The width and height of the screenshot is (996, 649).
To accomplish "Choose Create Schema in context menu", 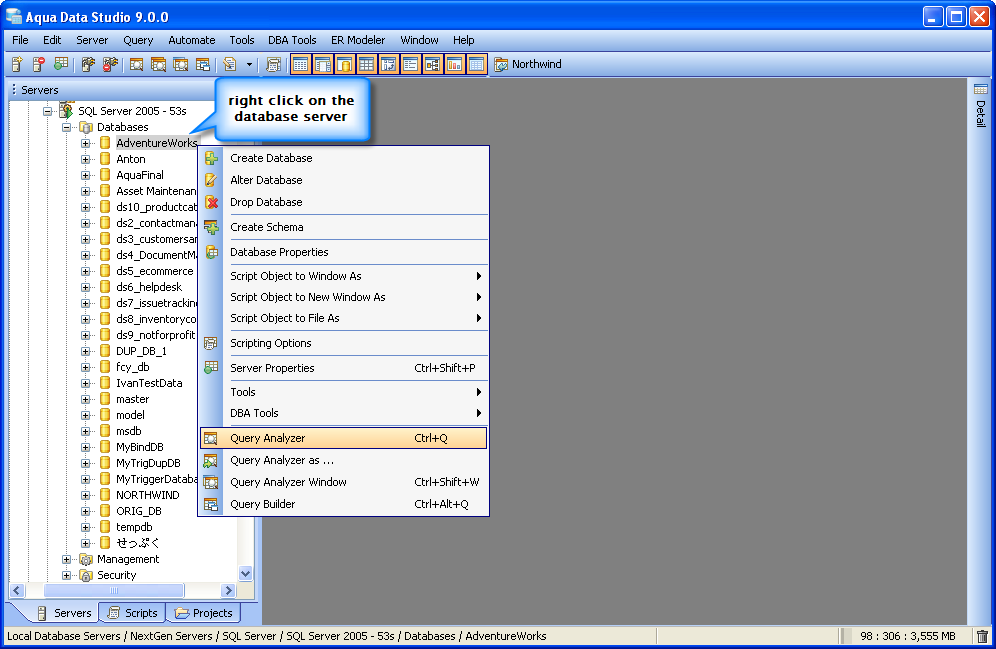I will click(x=344, y=227).
